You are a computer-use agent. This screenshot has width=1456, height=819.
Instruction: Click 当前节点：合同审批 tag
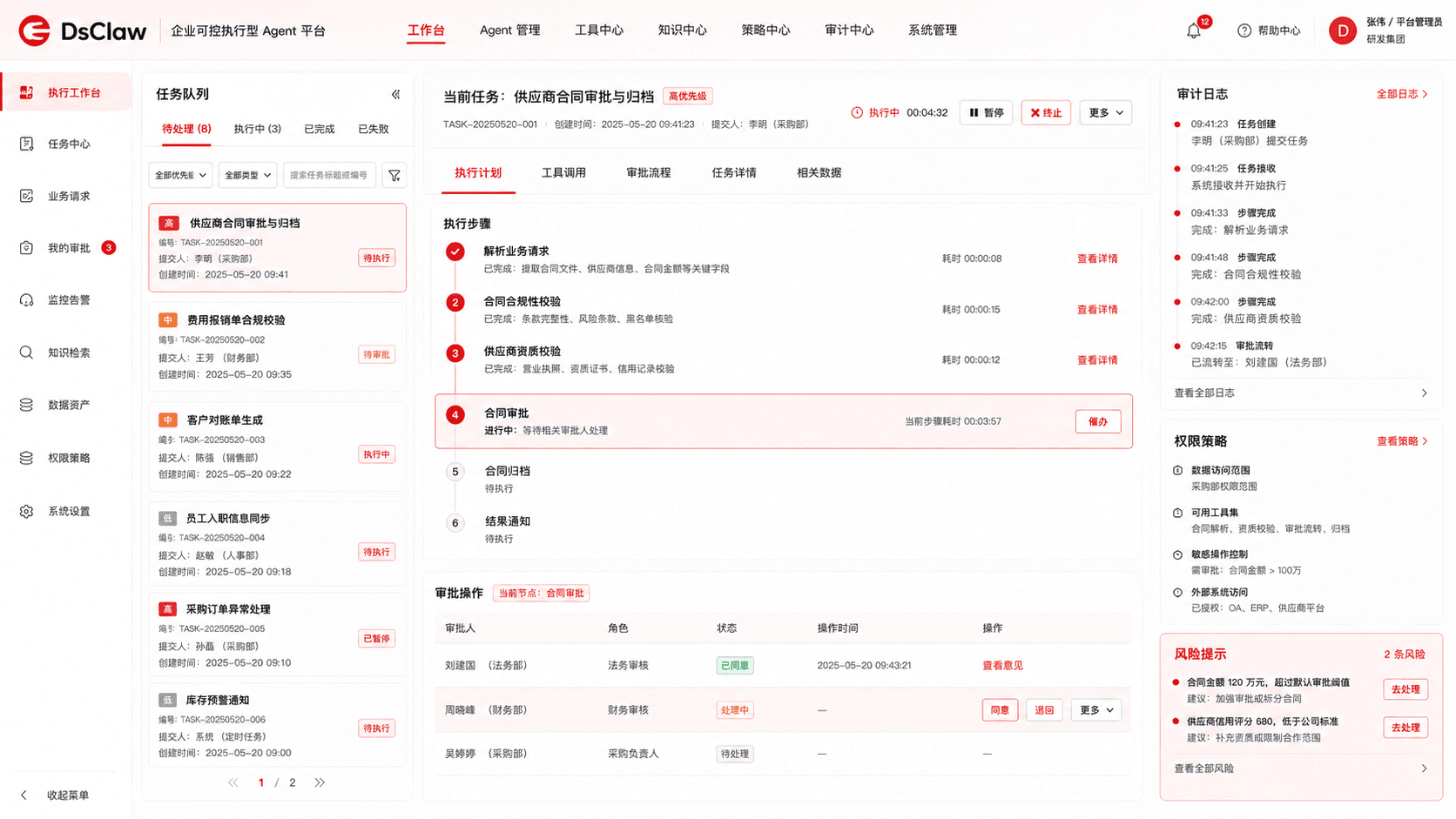click(x=542, y=594)
